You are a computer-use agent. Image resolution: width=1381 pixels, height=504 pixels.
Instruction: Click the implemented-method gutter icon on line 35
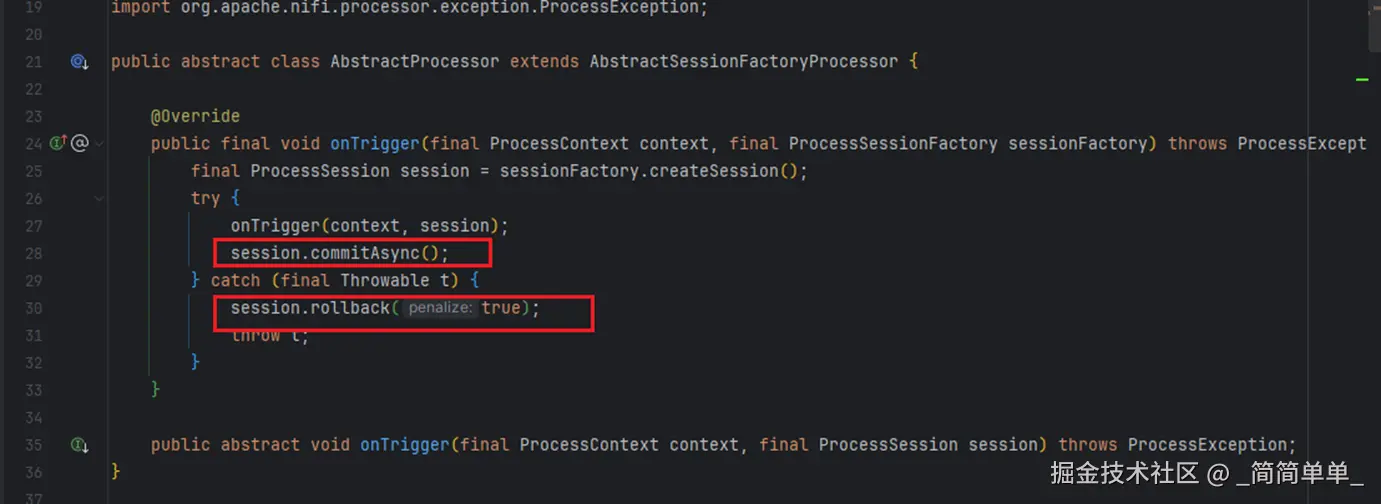[79, 444]
